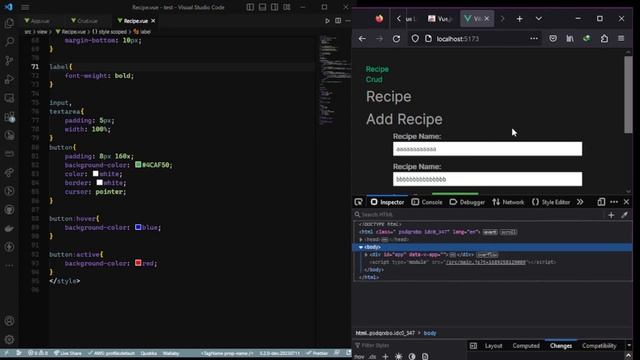640x360 pixels.
Task: Click the red color swatch on active rule
Action: [138, 263]
